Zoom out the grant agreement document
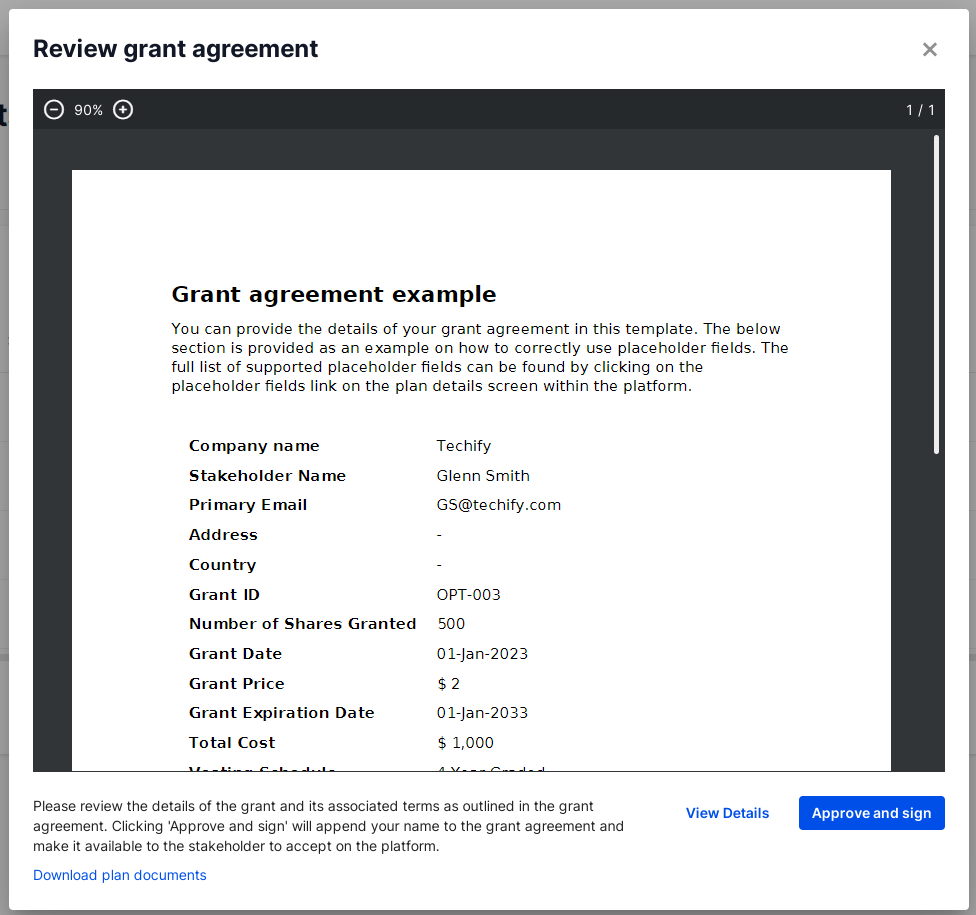 coord(54,110)
